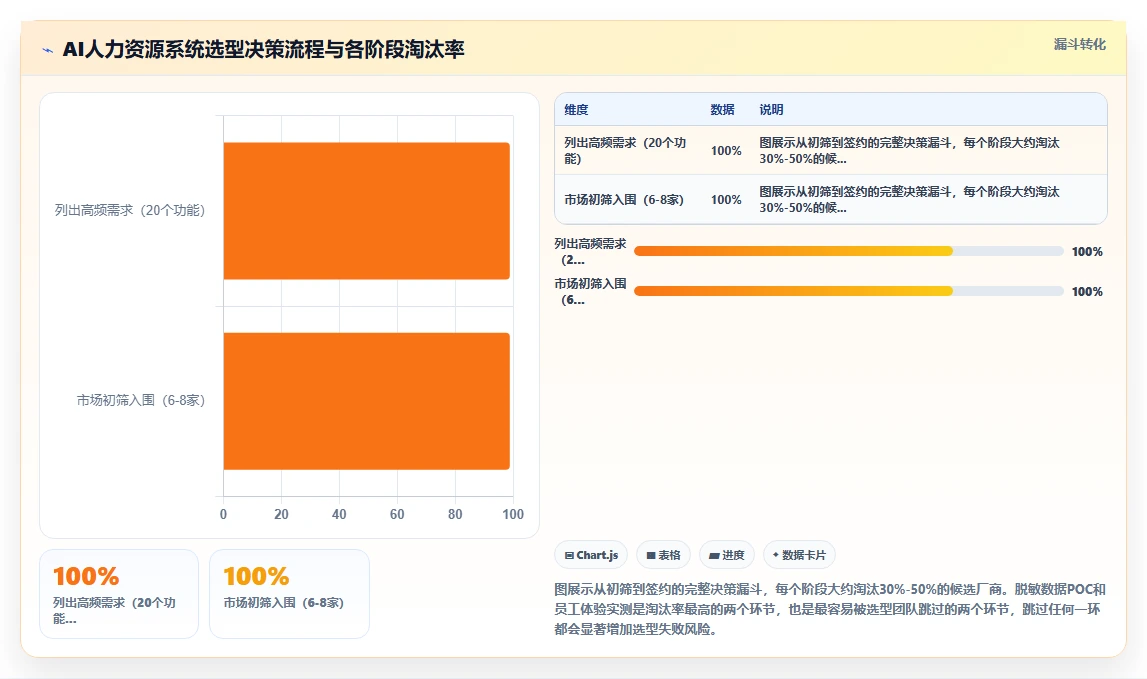Click the 漏斗转化 label in header
The height and width of the screenshot is (679, 1147).
pyautogui.click(x=1079, y=45)
